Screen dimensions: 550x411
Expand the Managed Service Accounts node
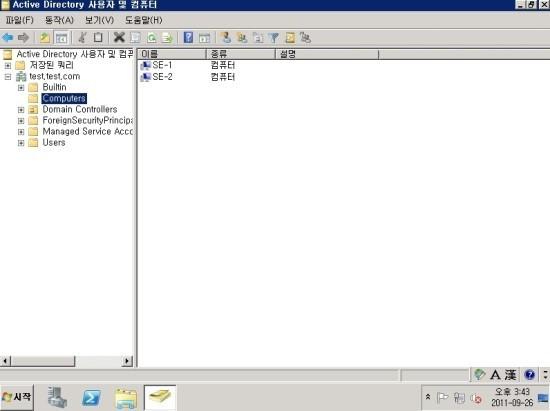(21, 132)
